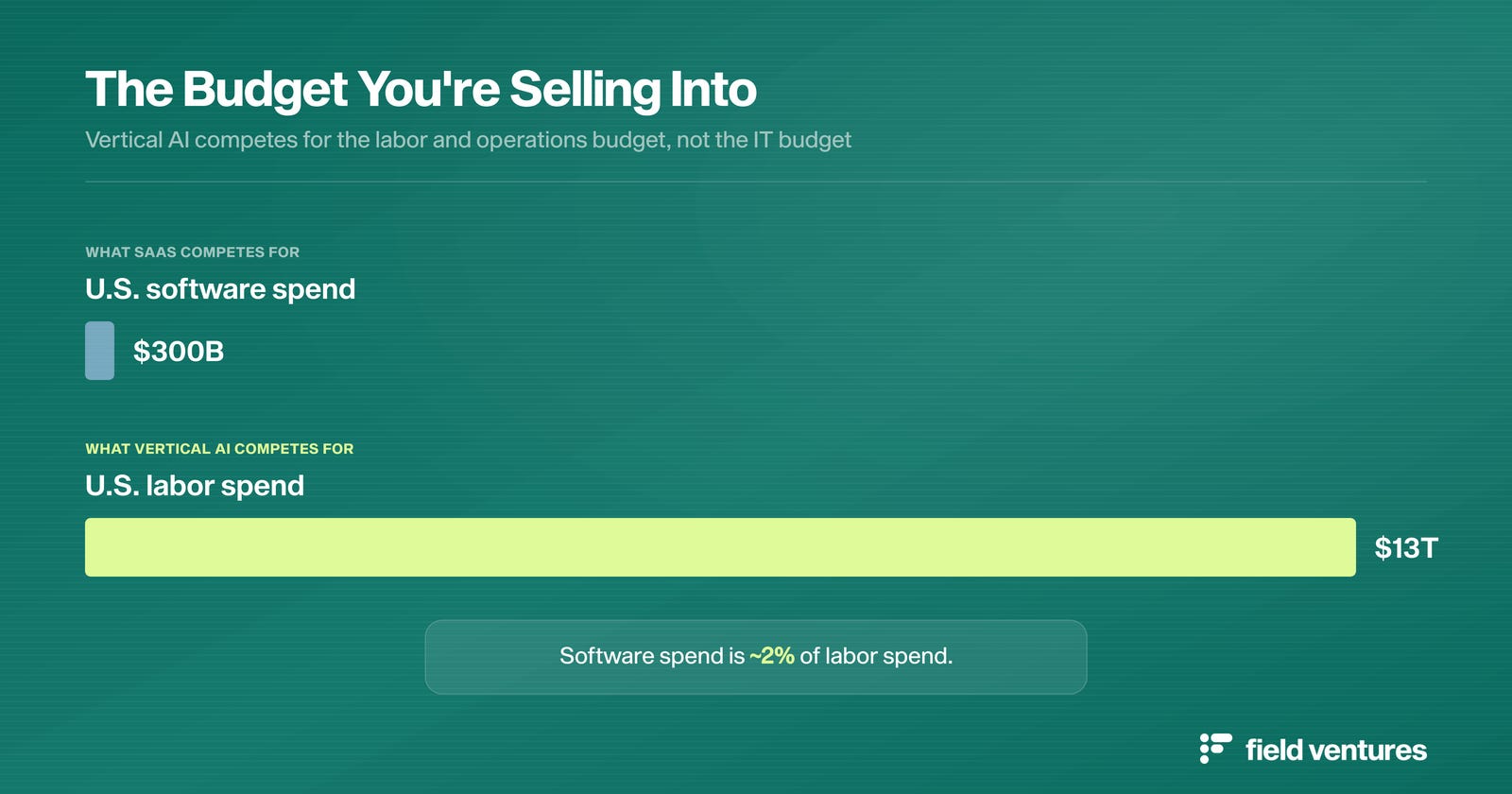Click the Software spend callout box
The width and height of the screenshot is (1512, 794).
pos(756,657)
